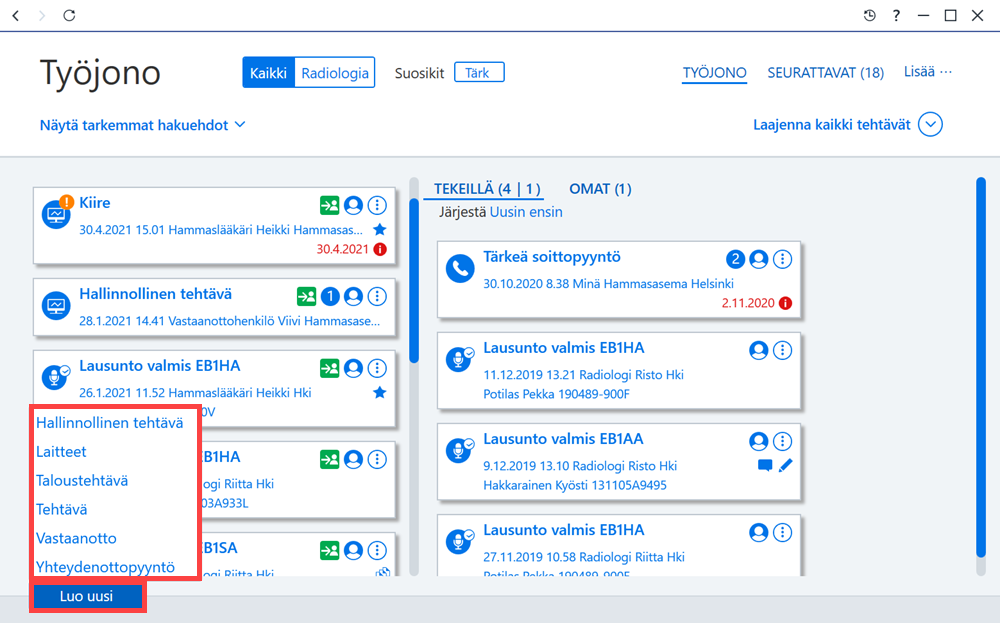Screen dimensions: 1000x623
Task: Switch filter to Radiologia
Action: (335, 73)
